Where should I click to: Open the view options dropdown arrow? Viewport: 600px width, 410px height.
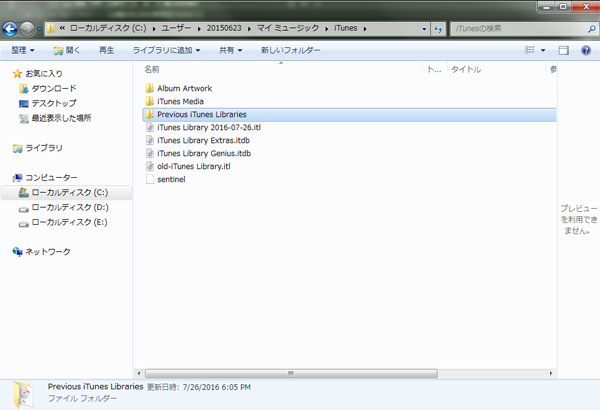point(543,50)
